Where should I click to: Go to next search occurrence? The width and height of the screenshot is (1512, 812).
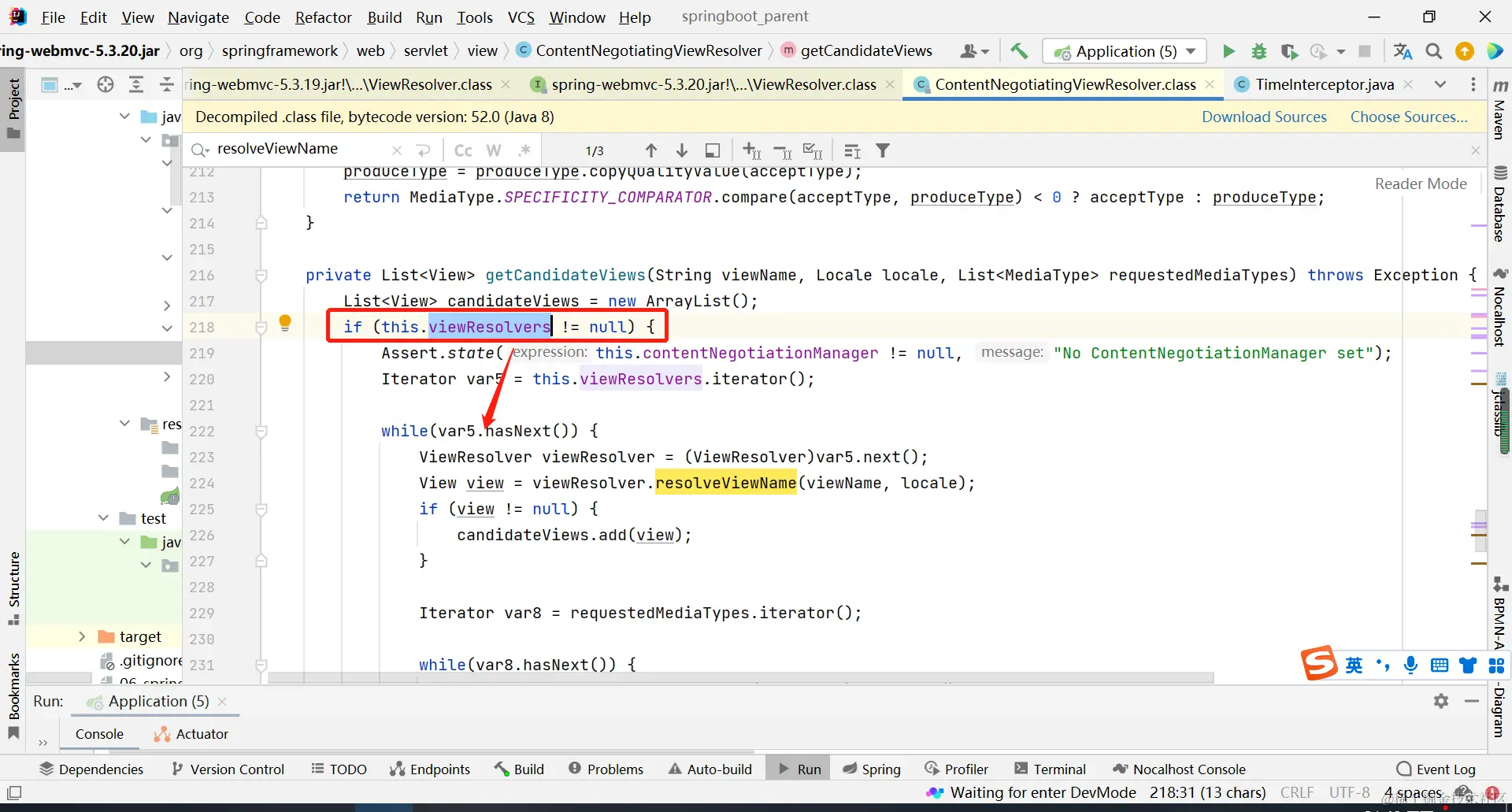point(682,150)
